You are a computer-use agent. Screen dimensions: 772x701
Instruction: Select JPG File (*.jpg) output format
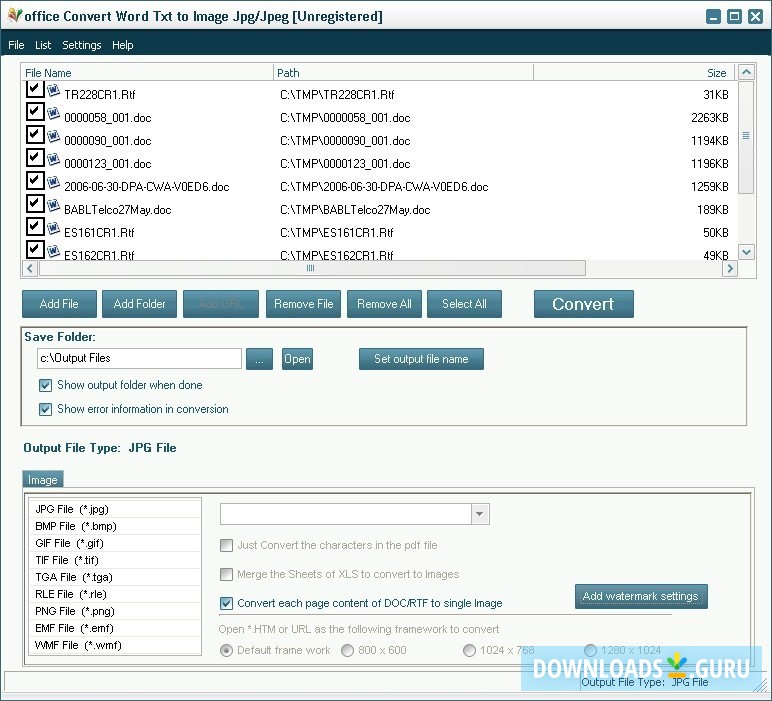click(x=115, y=510)
